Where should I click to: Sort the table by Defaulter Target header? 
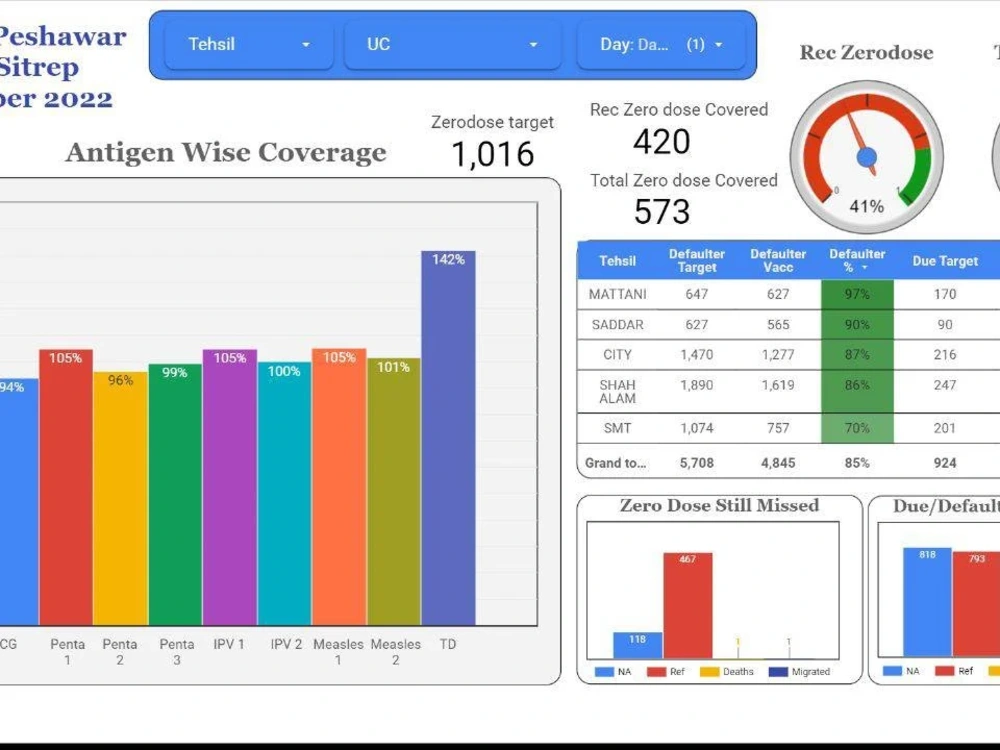697,260
